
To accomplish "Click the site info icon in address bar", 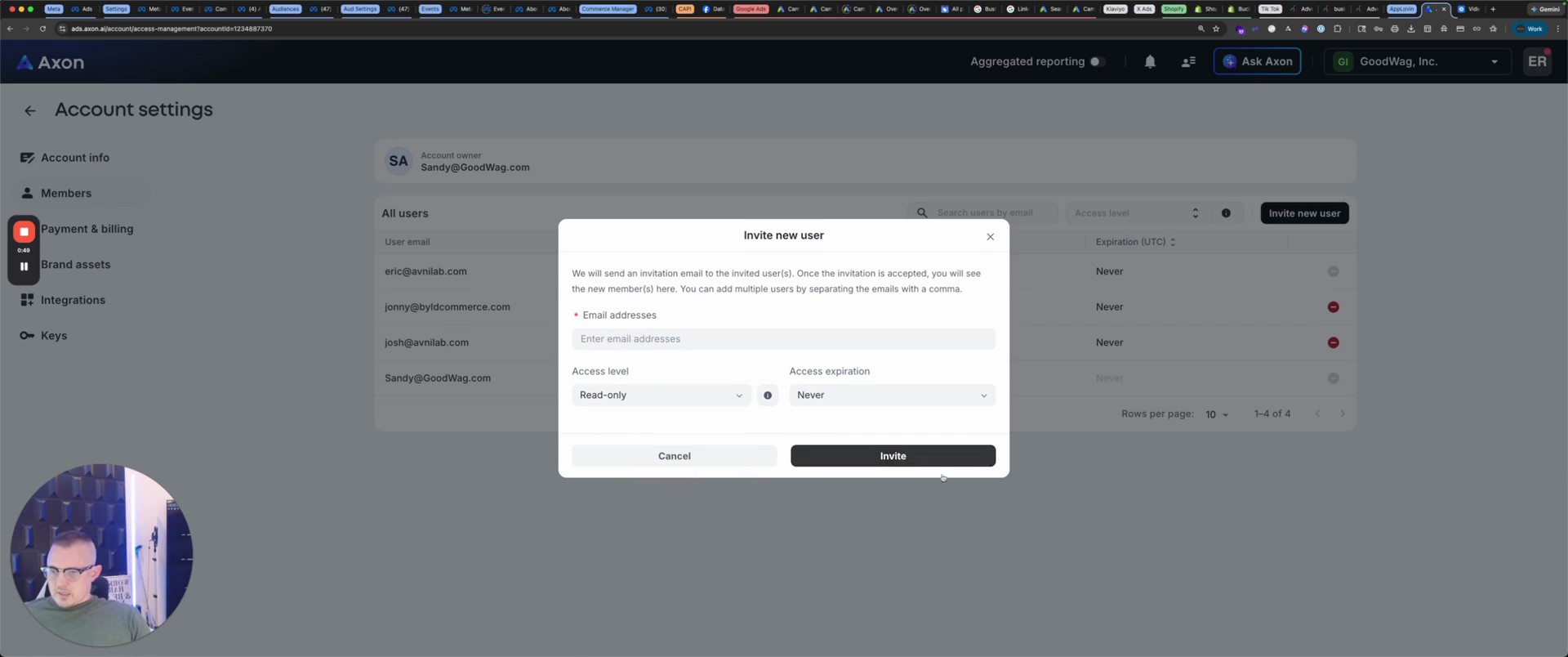I will [62, 29].
